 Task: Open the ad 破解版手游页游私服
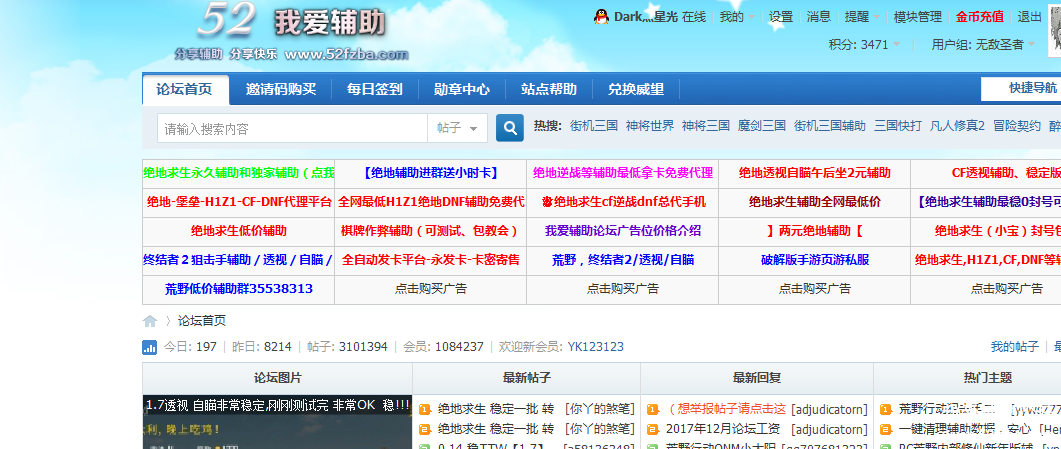[x=815, y=260]
